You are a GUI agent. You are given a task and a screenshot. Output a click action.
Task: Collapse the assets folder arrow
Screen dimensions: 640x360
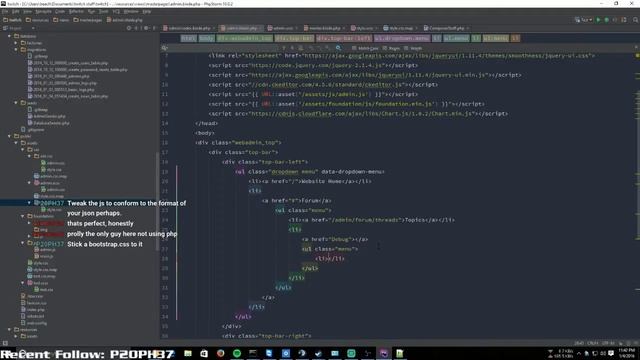(16, 143)
